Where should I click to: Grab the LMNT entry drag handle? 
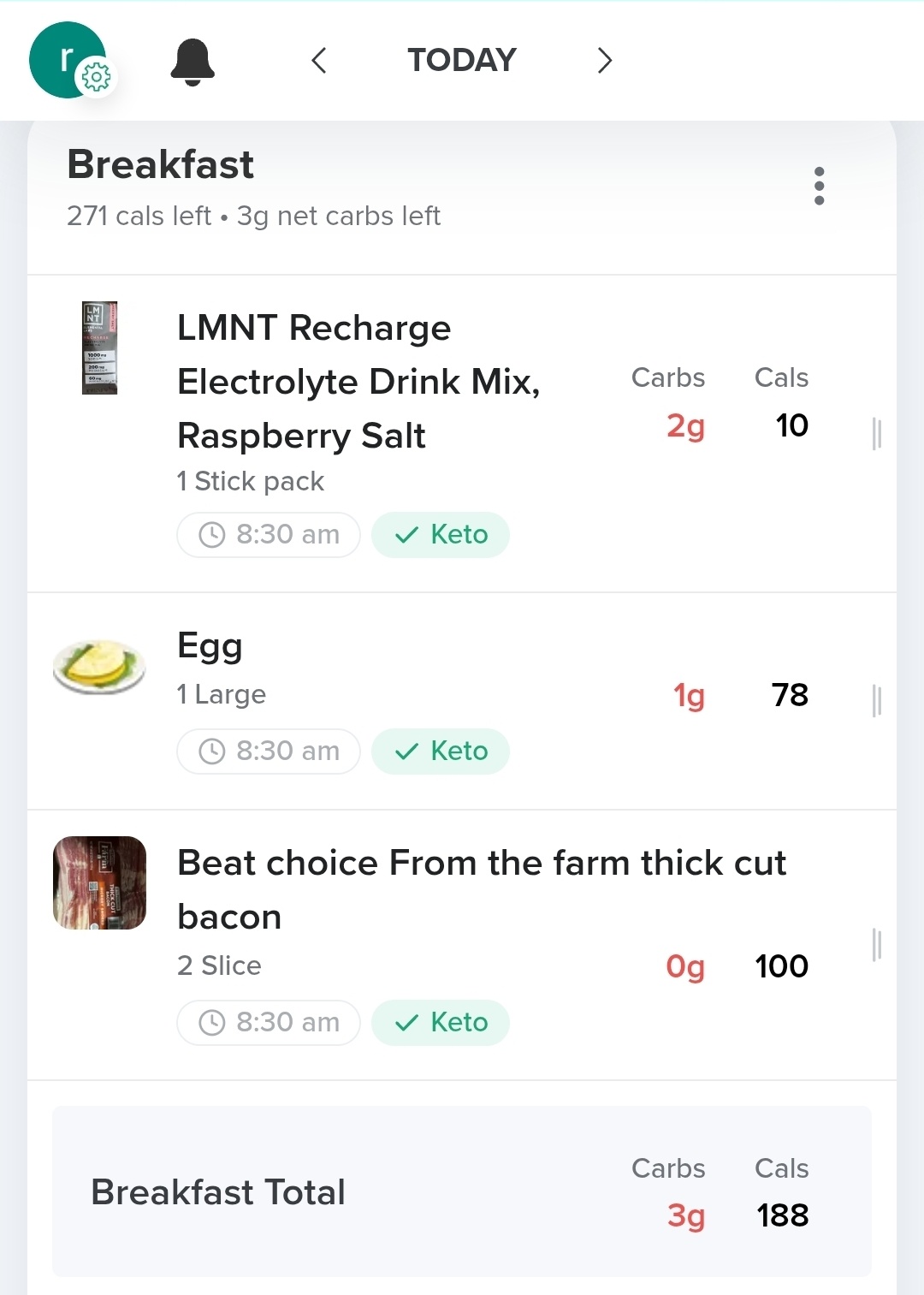(x=876, y=434)
